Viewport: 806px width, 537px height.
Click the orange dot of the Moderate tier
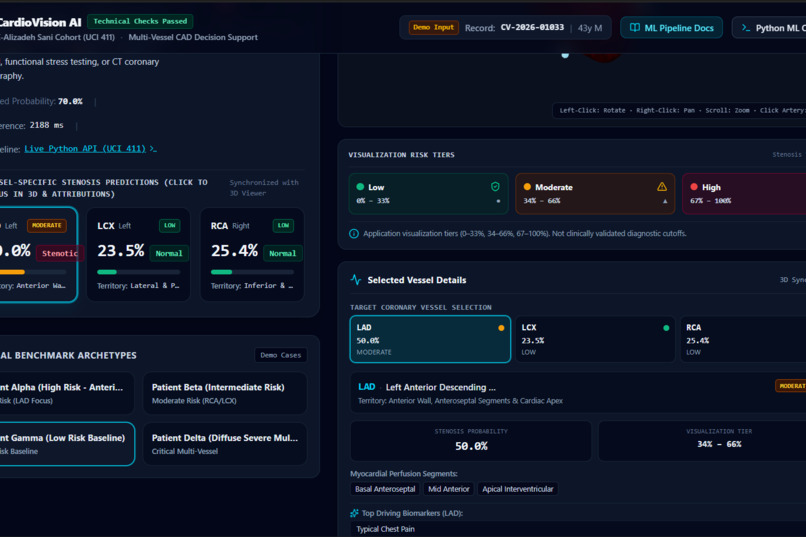(x=527, y=187)
